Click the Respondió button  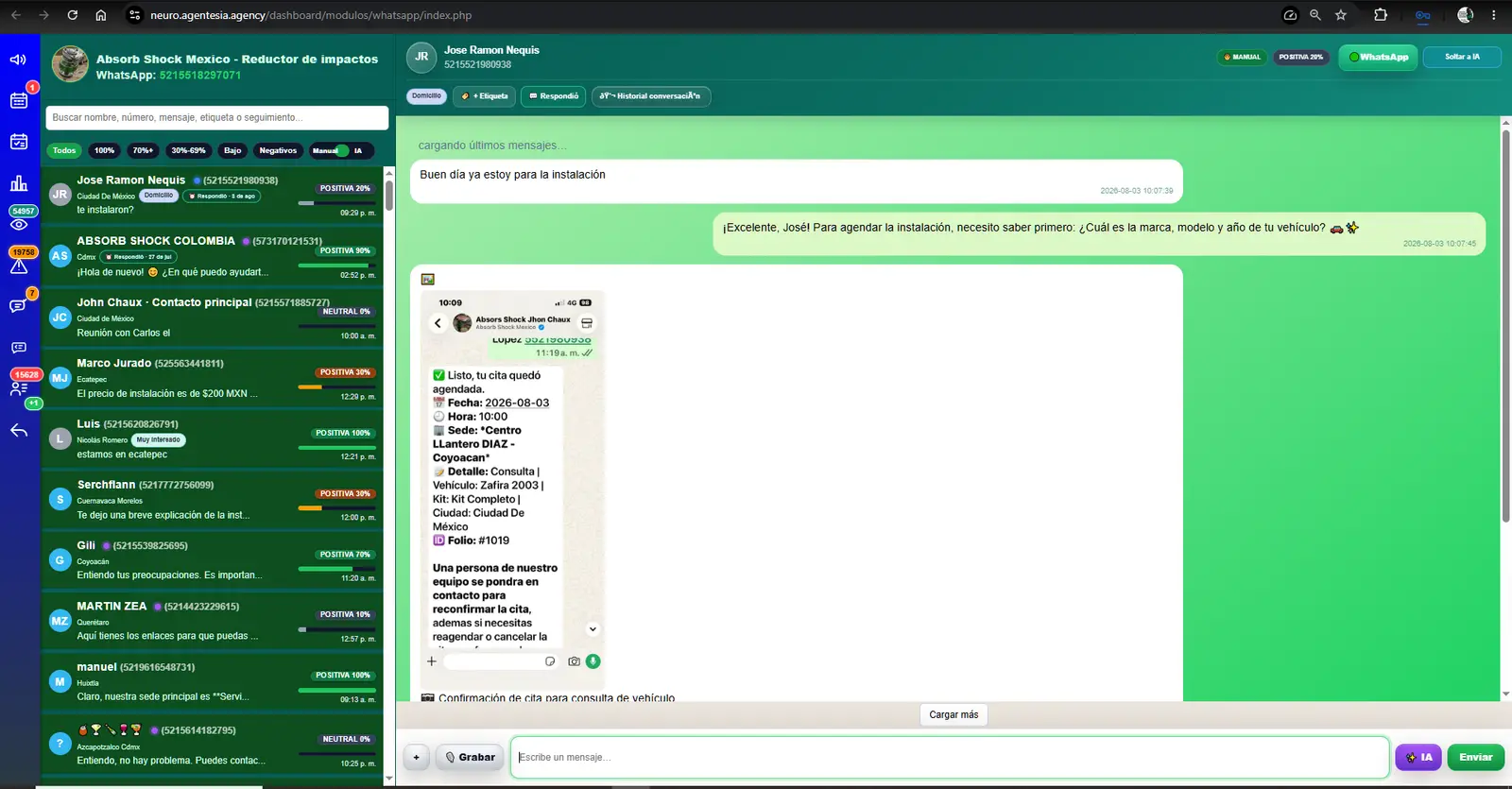554,95
